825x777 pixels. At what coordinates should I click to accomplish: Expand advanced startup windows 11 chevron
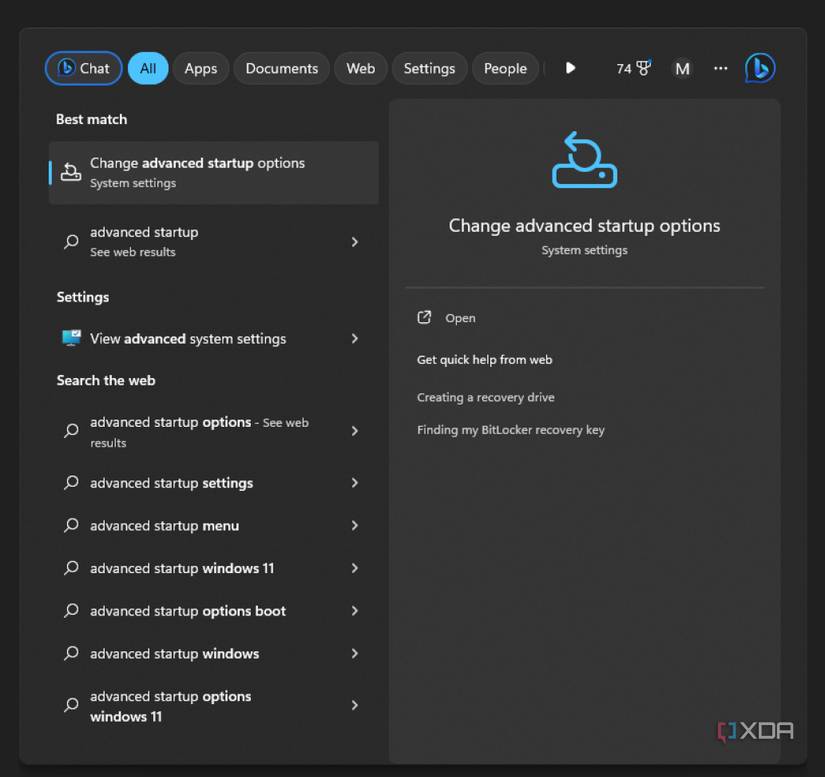355,568
